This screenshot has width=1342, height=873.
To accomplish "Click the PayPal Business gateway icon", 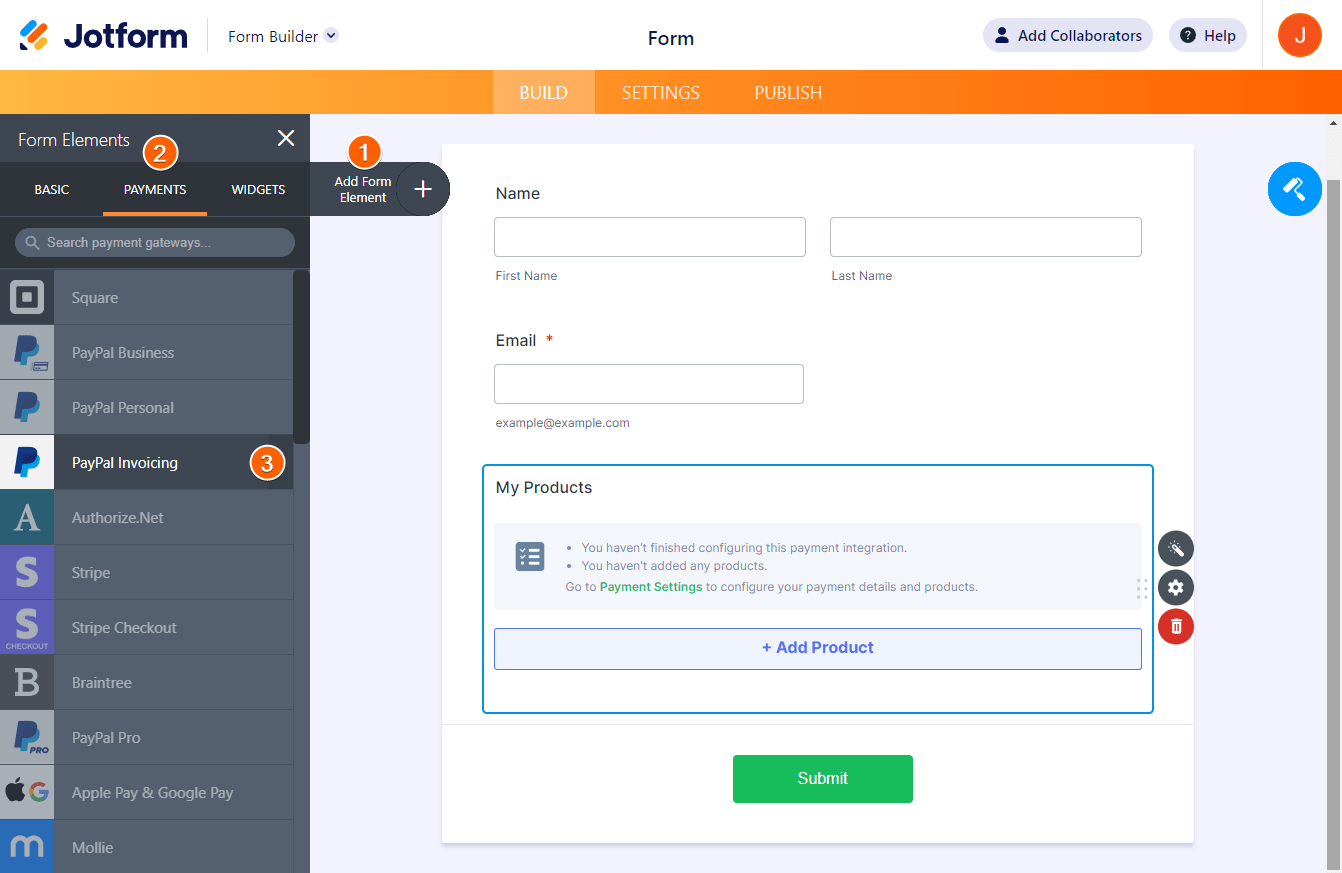I will (27, 352).
